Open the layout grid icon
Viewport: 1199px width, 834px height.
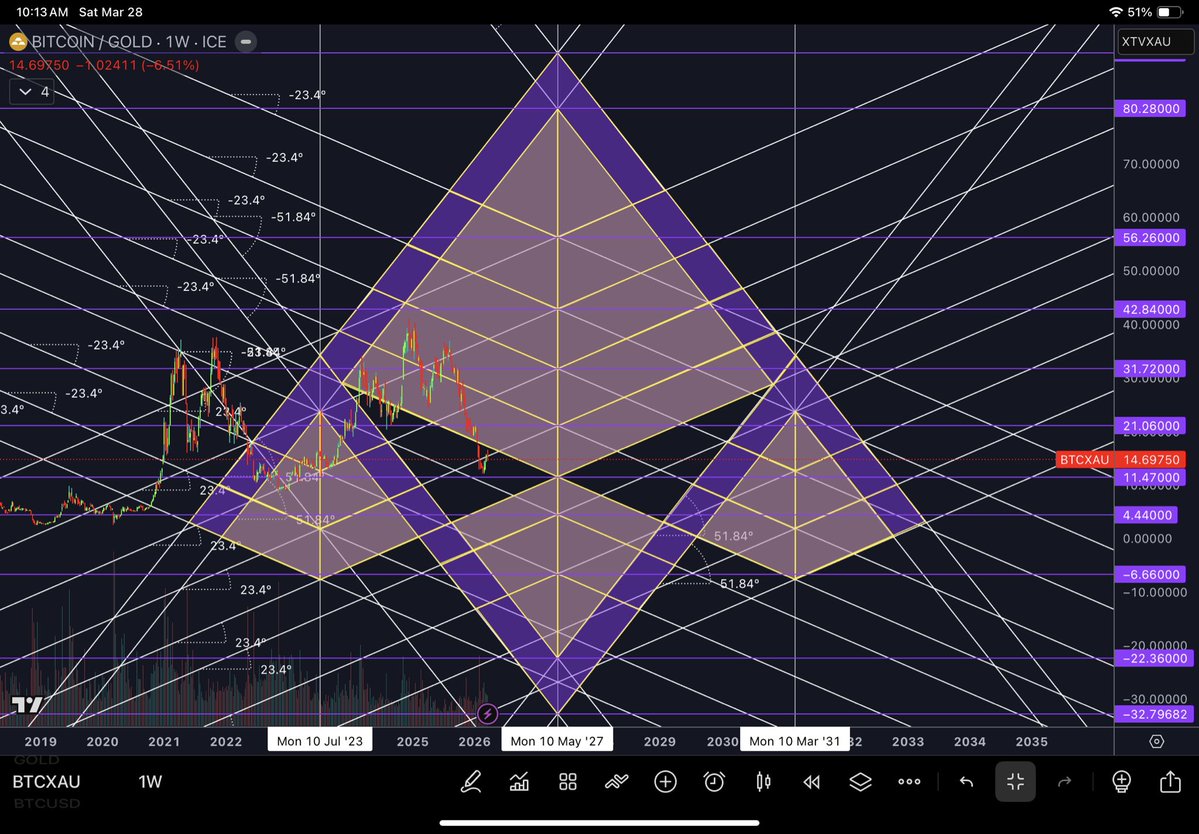point(567,781)
